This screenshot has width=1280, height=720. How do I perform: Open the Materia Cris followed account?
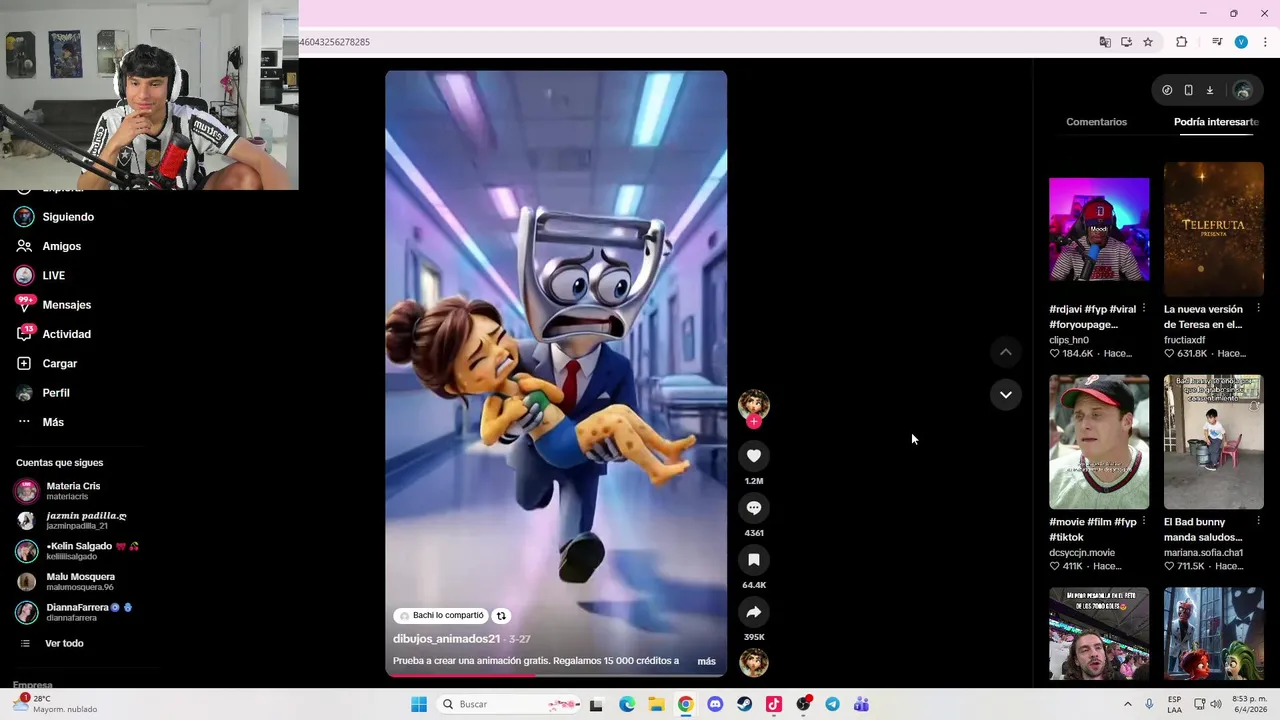[72, 491]
